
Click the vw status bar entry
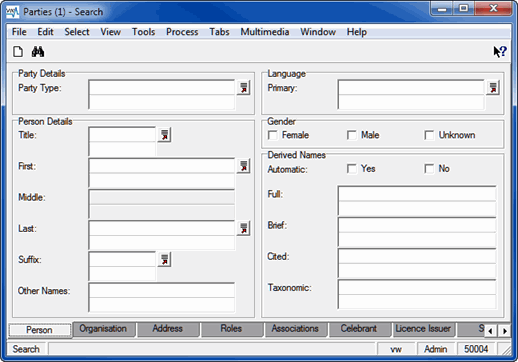point(396,349)
